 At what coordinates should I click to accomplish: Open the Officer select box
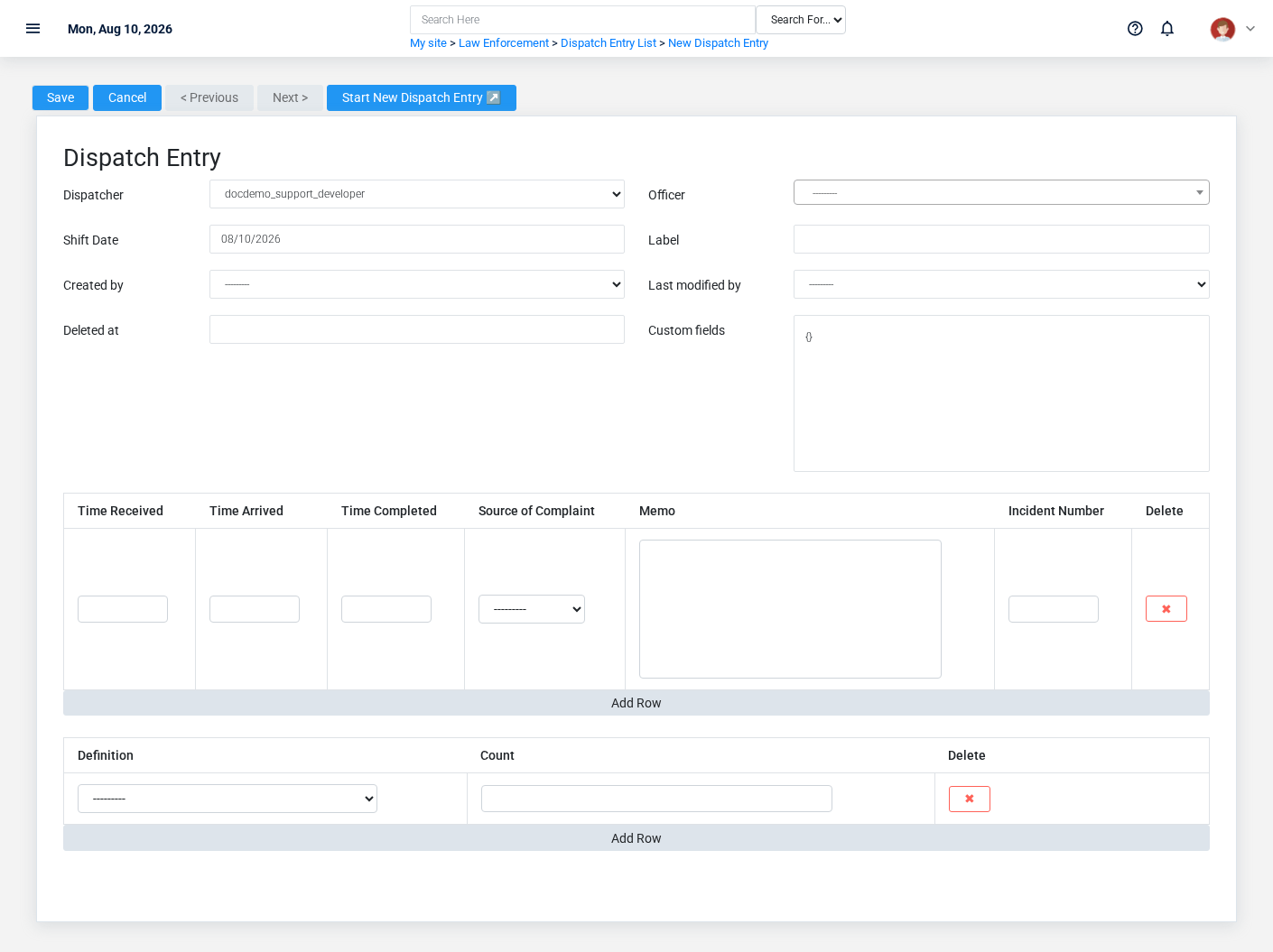point(1001,192)
